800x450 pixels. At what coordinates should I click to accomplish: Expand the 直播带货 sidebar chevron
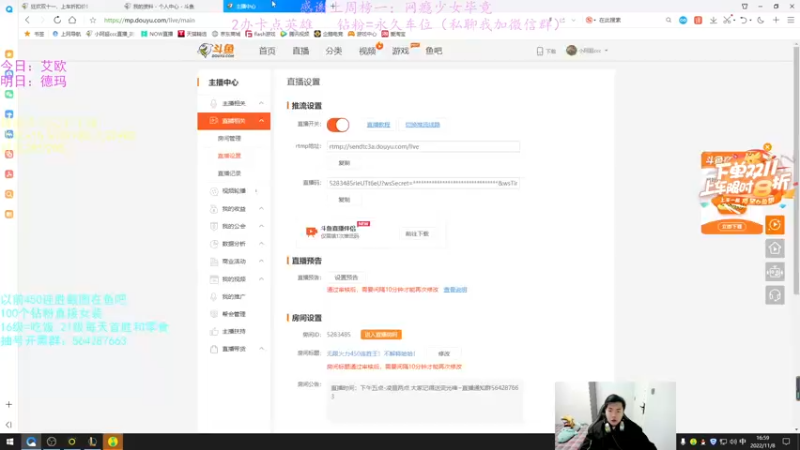coord(261,349)
